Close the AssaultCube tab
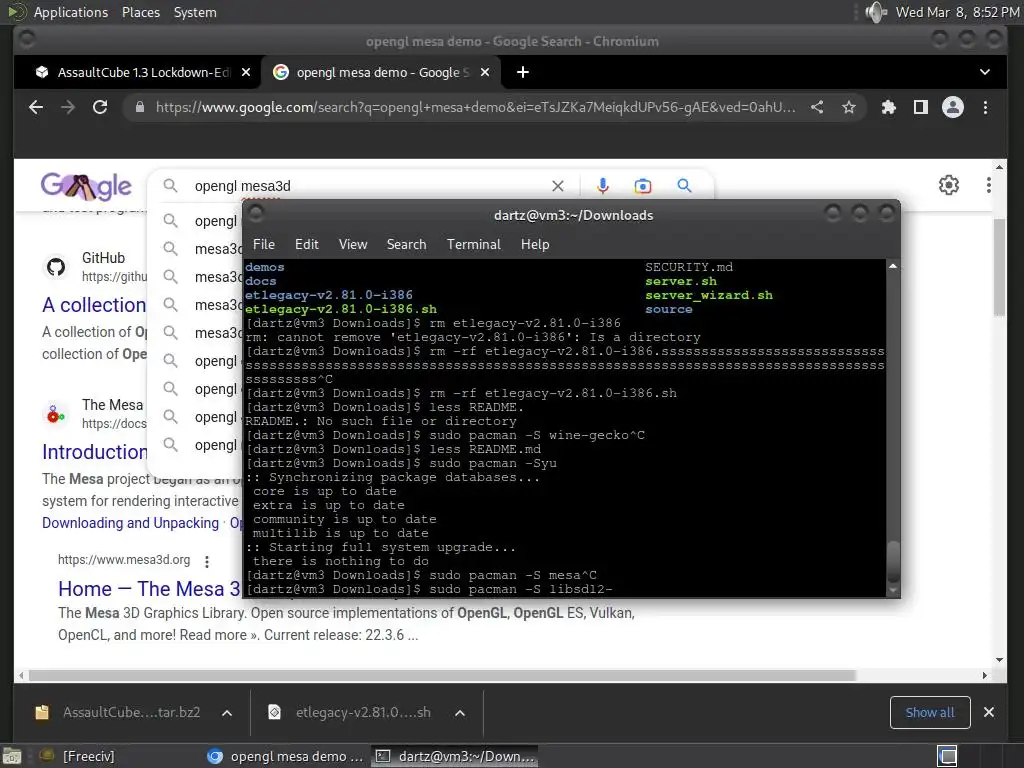The height and width of the screenshot is (768, 1024). [246, 72]
